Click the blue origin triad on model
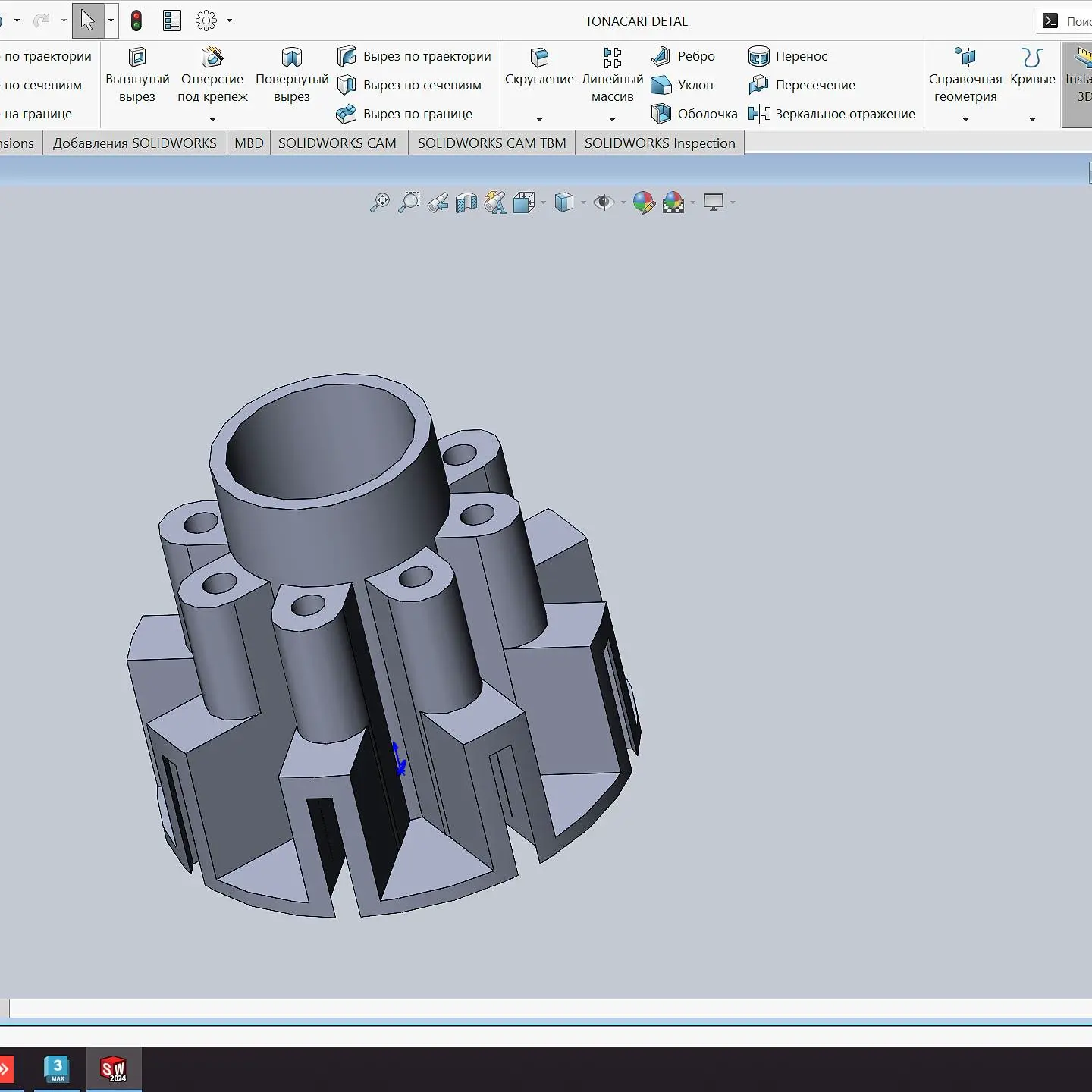Screen dimensions: 1092x1092 [x=399, y=758]
